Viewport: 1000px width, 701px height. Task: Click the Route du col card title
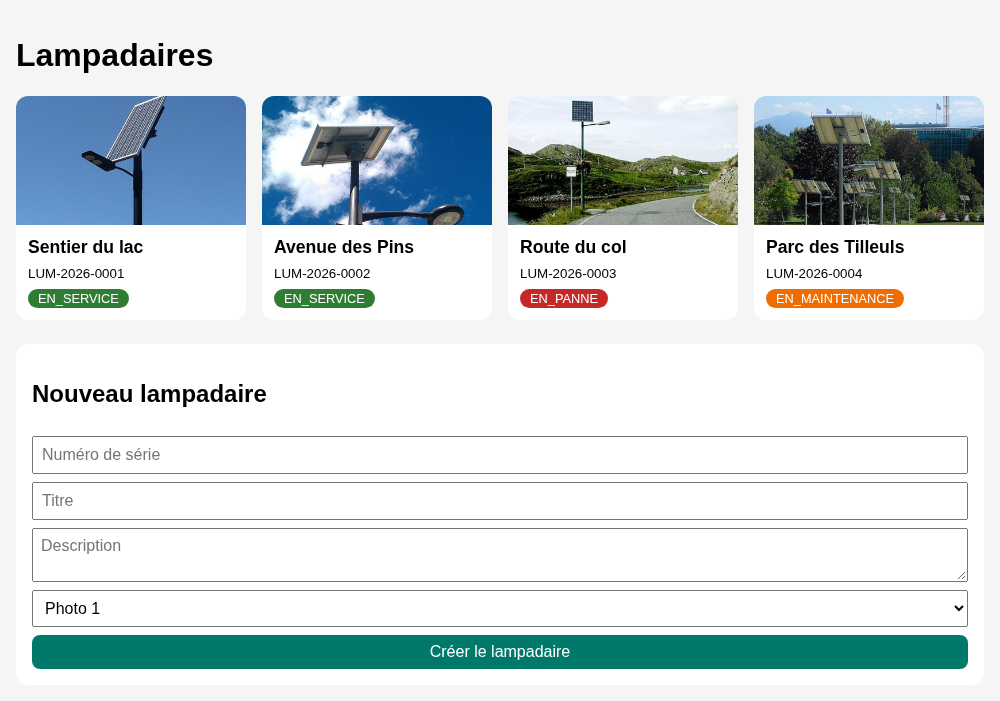[x=573, y=247]
